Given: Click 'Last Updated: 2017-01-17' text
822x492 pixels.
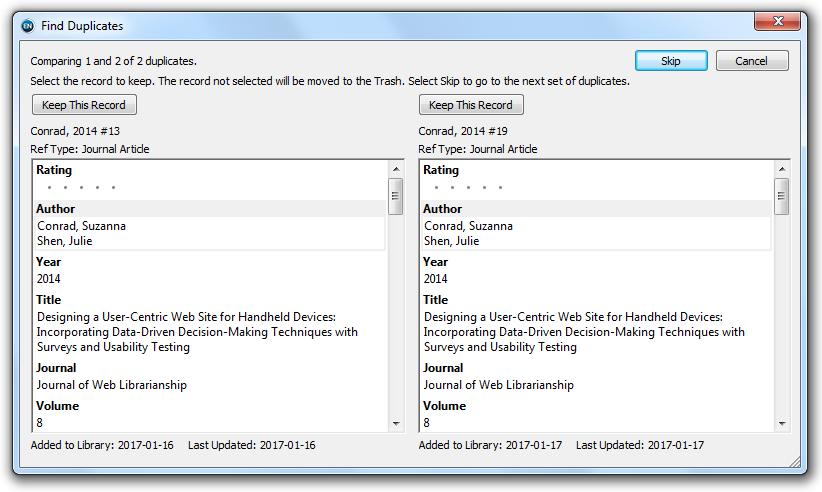Looking at the screenshot, I should [640, 445].
